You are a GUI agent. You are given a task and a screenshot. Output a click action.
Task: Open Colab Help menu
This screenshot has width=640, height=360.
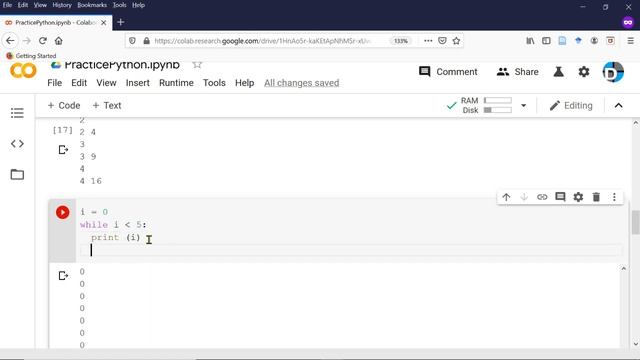(244, 83)
